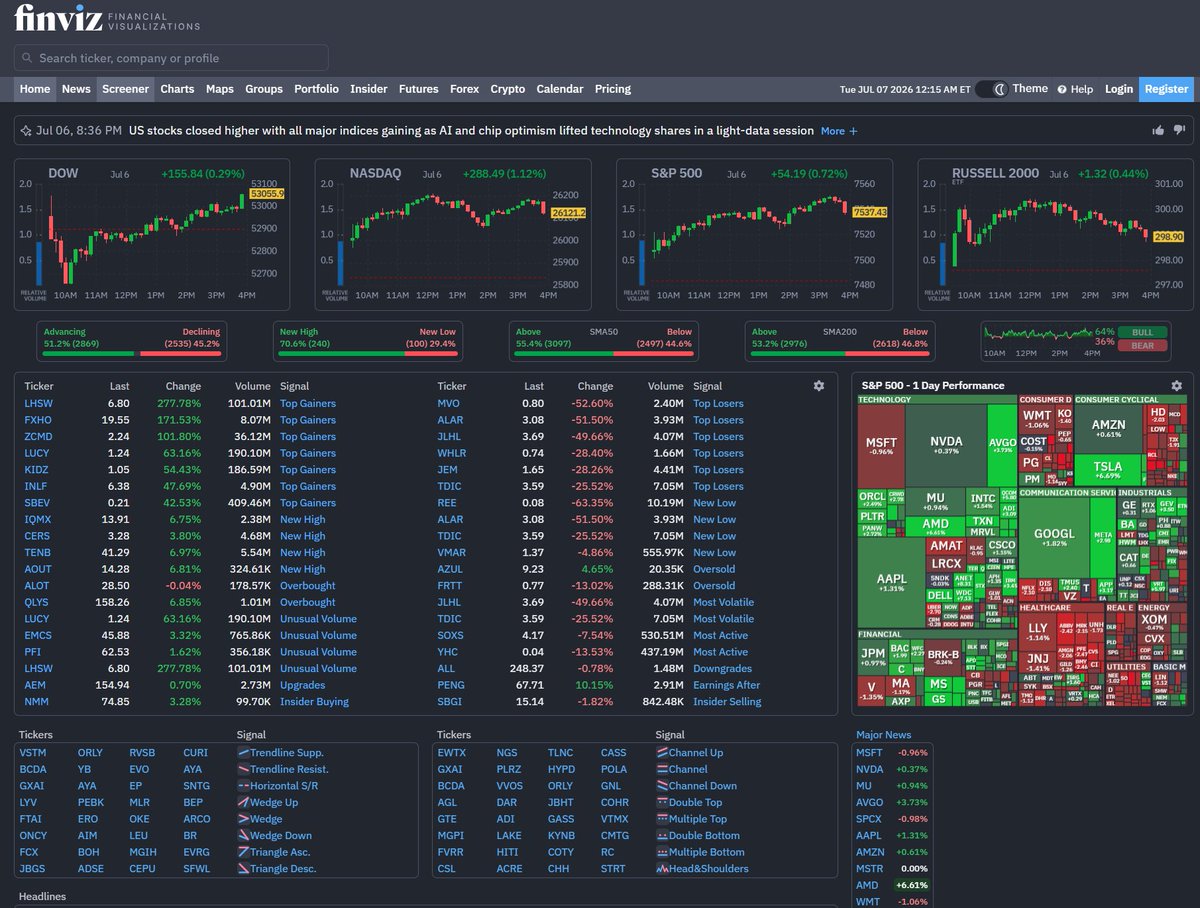Image resolution: width=1200 pixels, height=908 pixels.
Task: Give the market summary a thumbs up
Action: pyautogui.click(x=1158, y=130)
